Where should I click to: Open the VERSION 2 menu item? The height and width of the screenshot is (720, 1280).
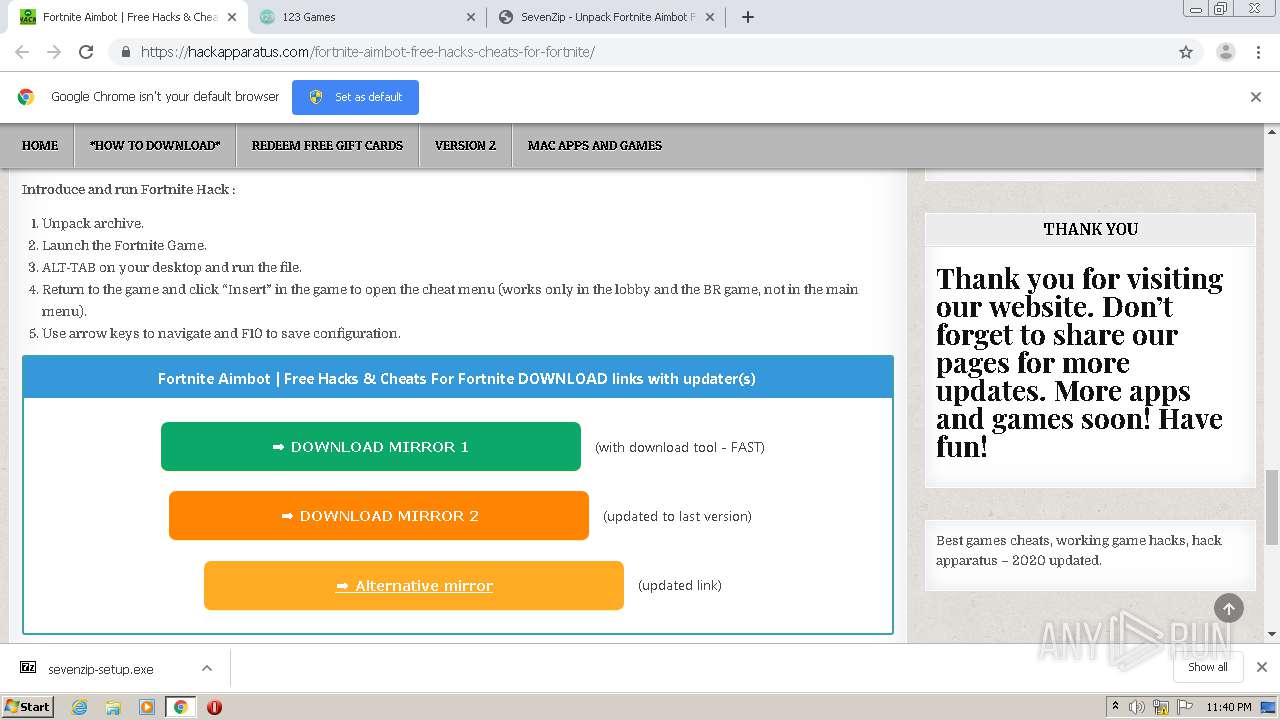pyautogui.click(x=465, y=145)
